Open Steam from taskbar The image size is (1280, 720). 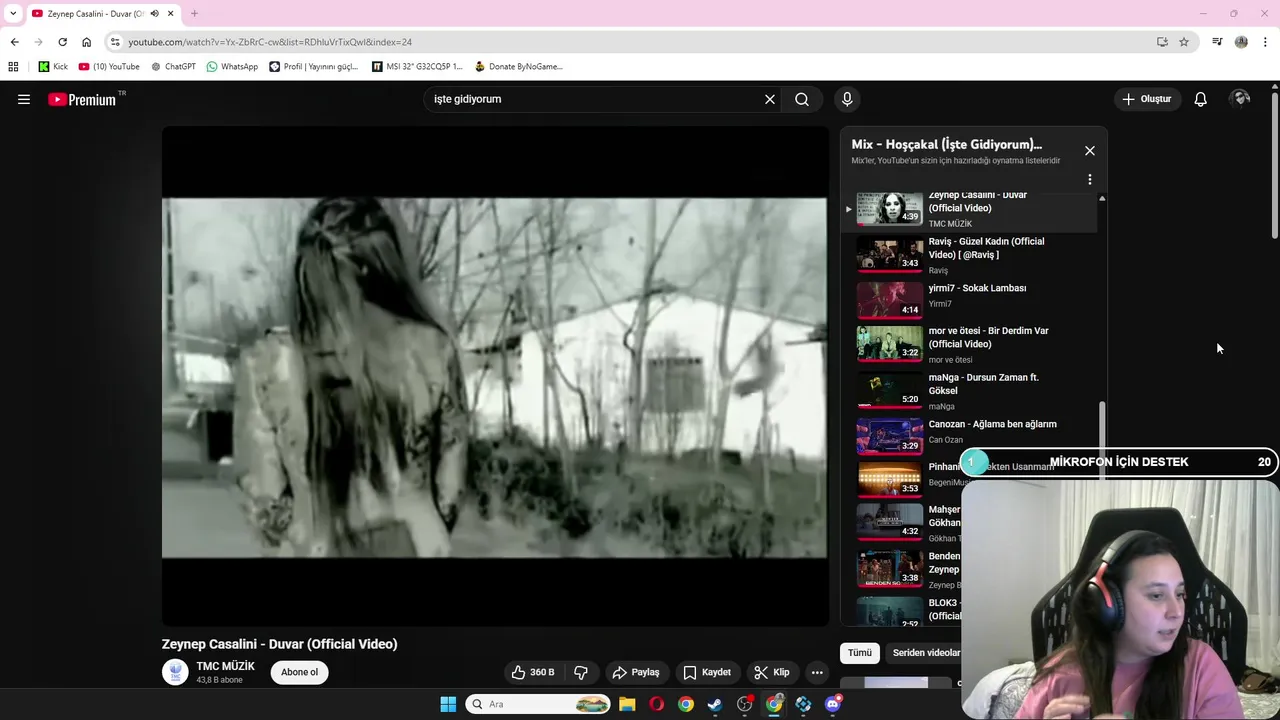[x=715, y=704]
